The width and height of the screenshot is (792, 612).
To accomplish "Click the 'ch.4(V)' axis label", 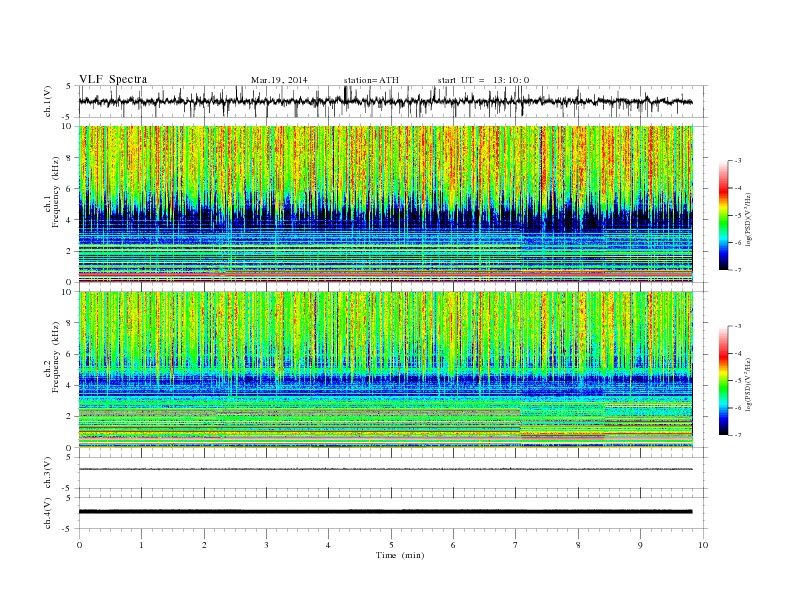I will (48, 513).
